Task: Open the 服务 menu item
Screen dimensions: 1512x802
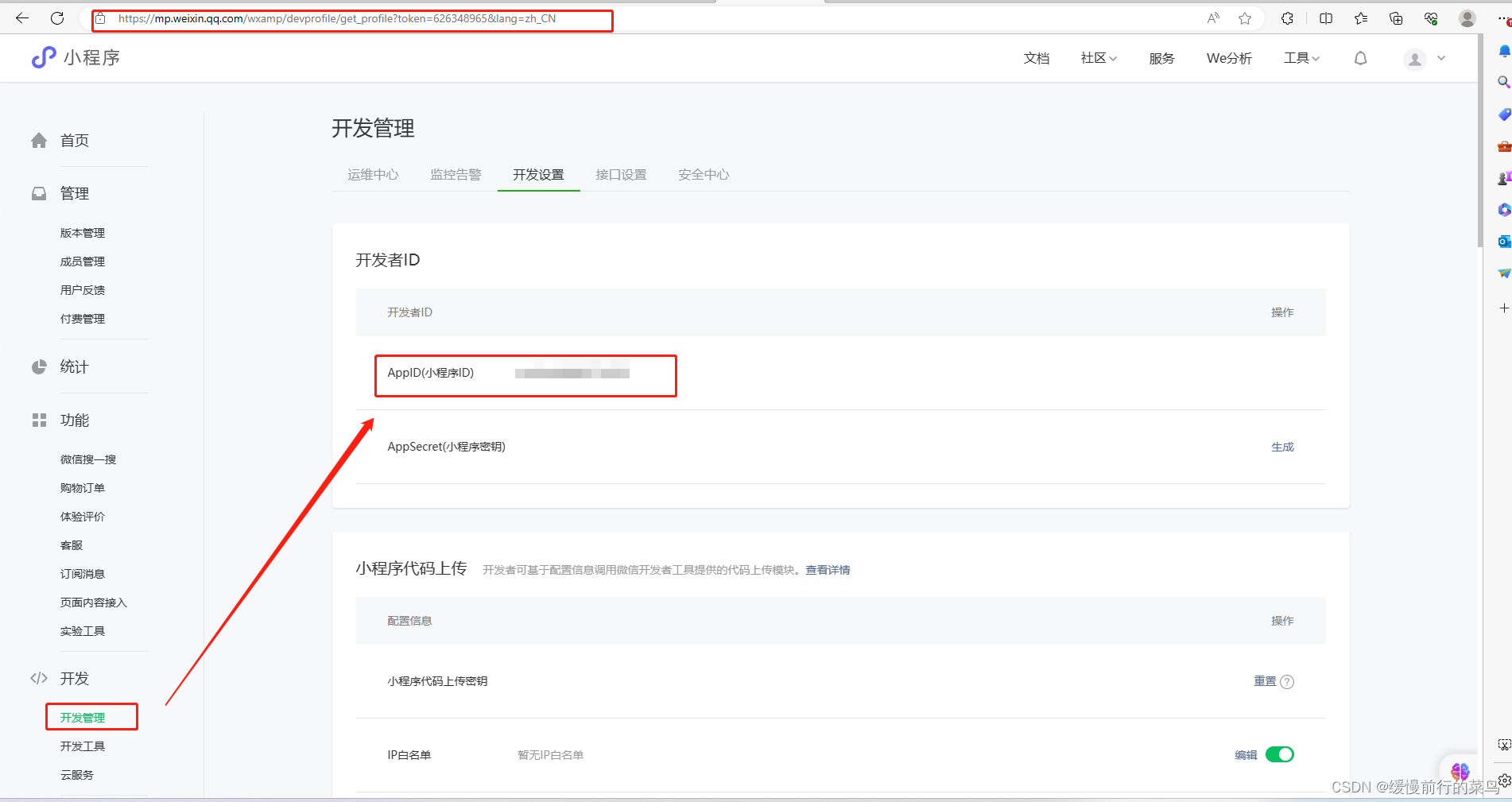Action: click(1161, 58)
